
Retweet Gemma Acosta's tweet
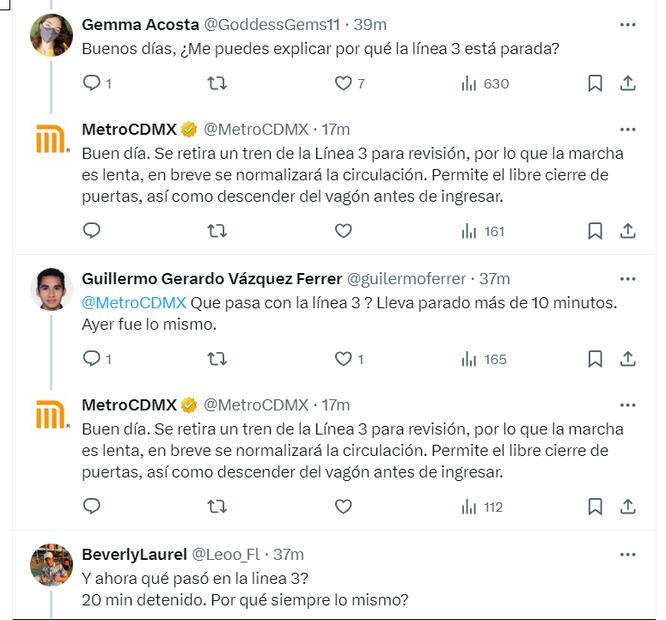tap(216, 84)
